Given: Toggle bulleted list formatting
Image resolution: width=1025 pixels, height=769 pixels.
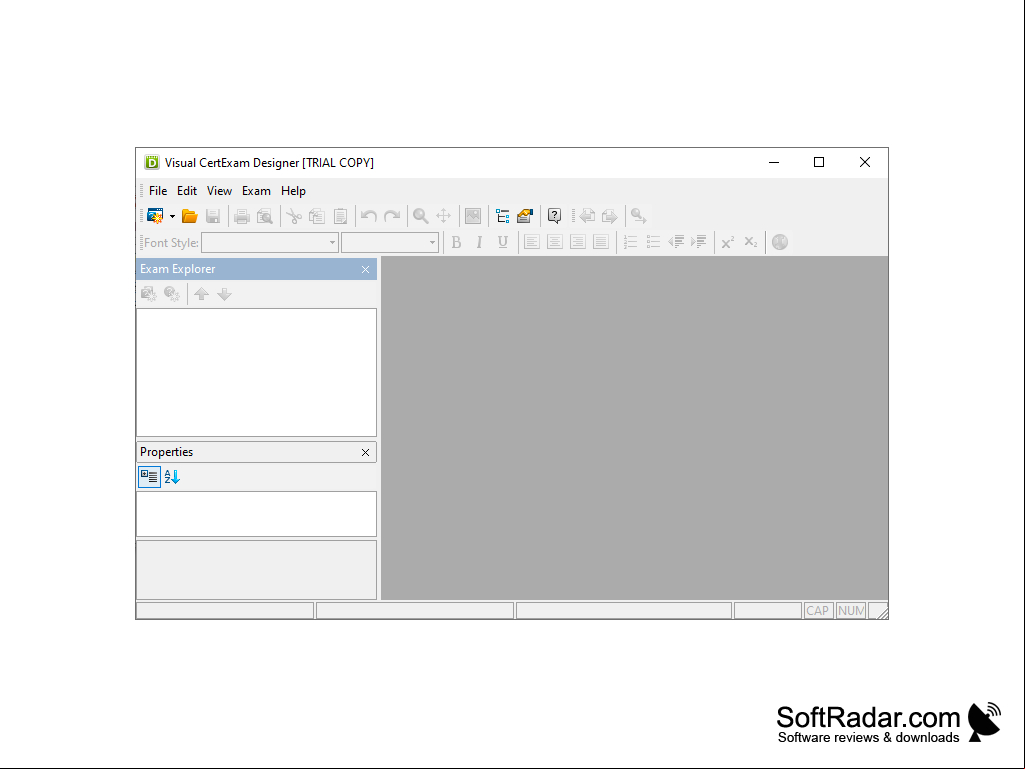Looking at the screenshot, I should coord(653,243).
